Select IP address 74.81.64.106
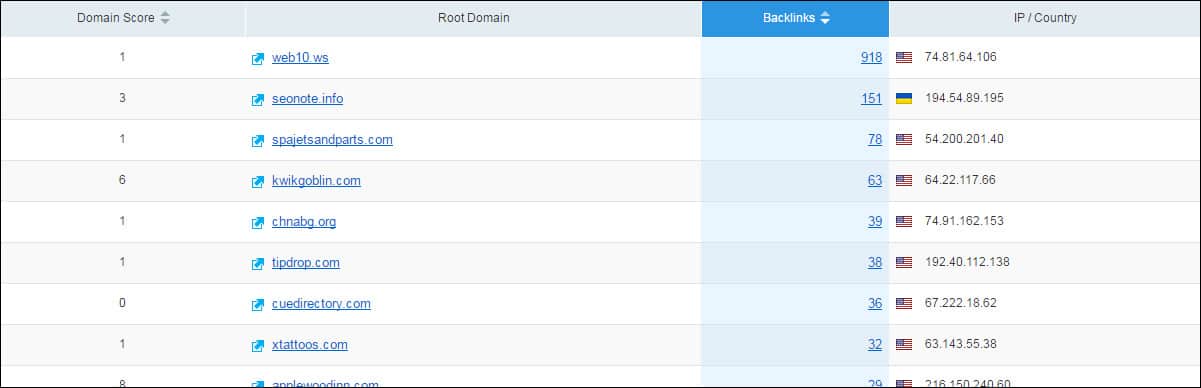 coord(961,57)
